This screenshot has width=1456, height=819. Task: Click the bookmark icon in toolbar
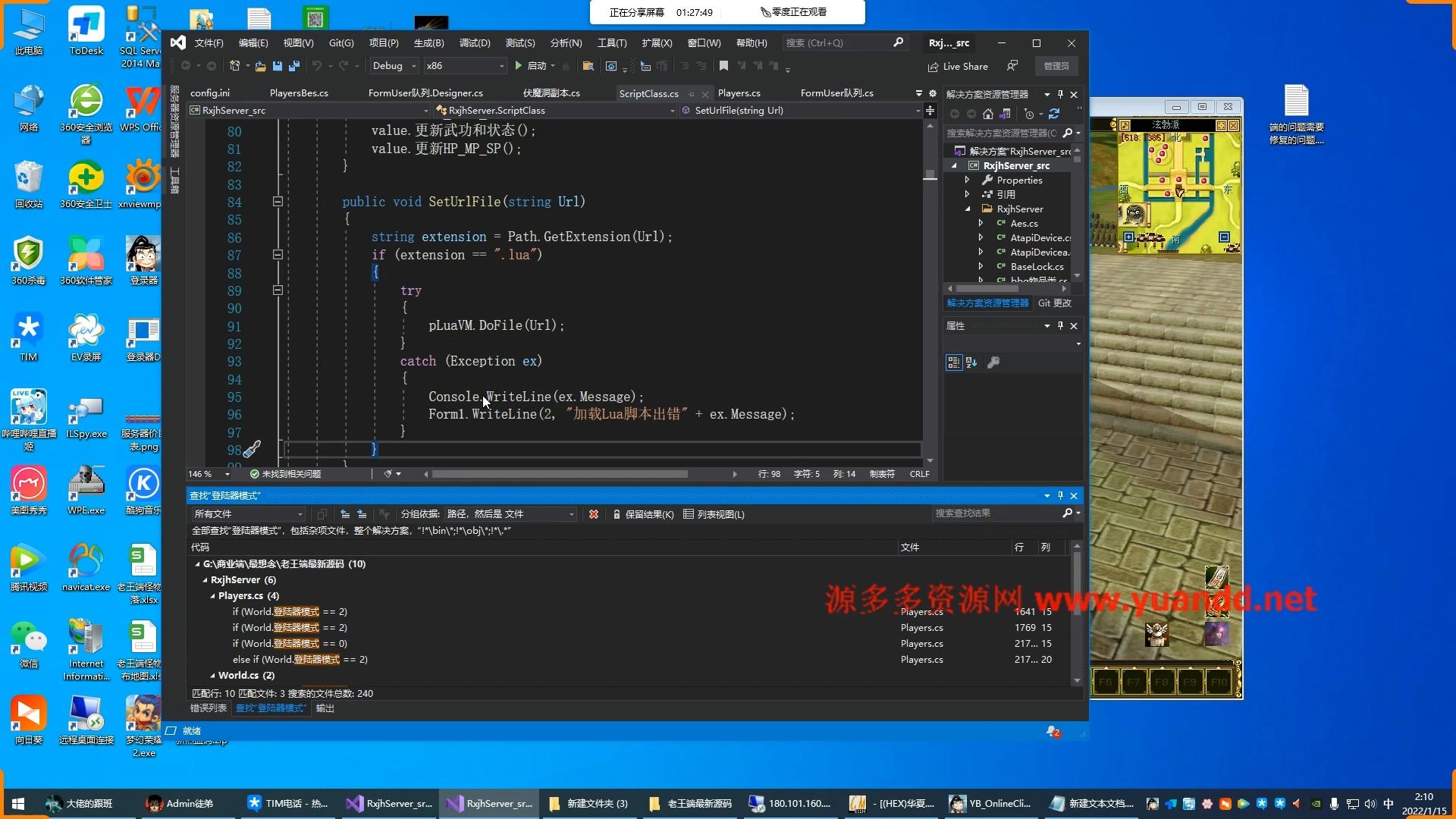(x=723, y=66)
